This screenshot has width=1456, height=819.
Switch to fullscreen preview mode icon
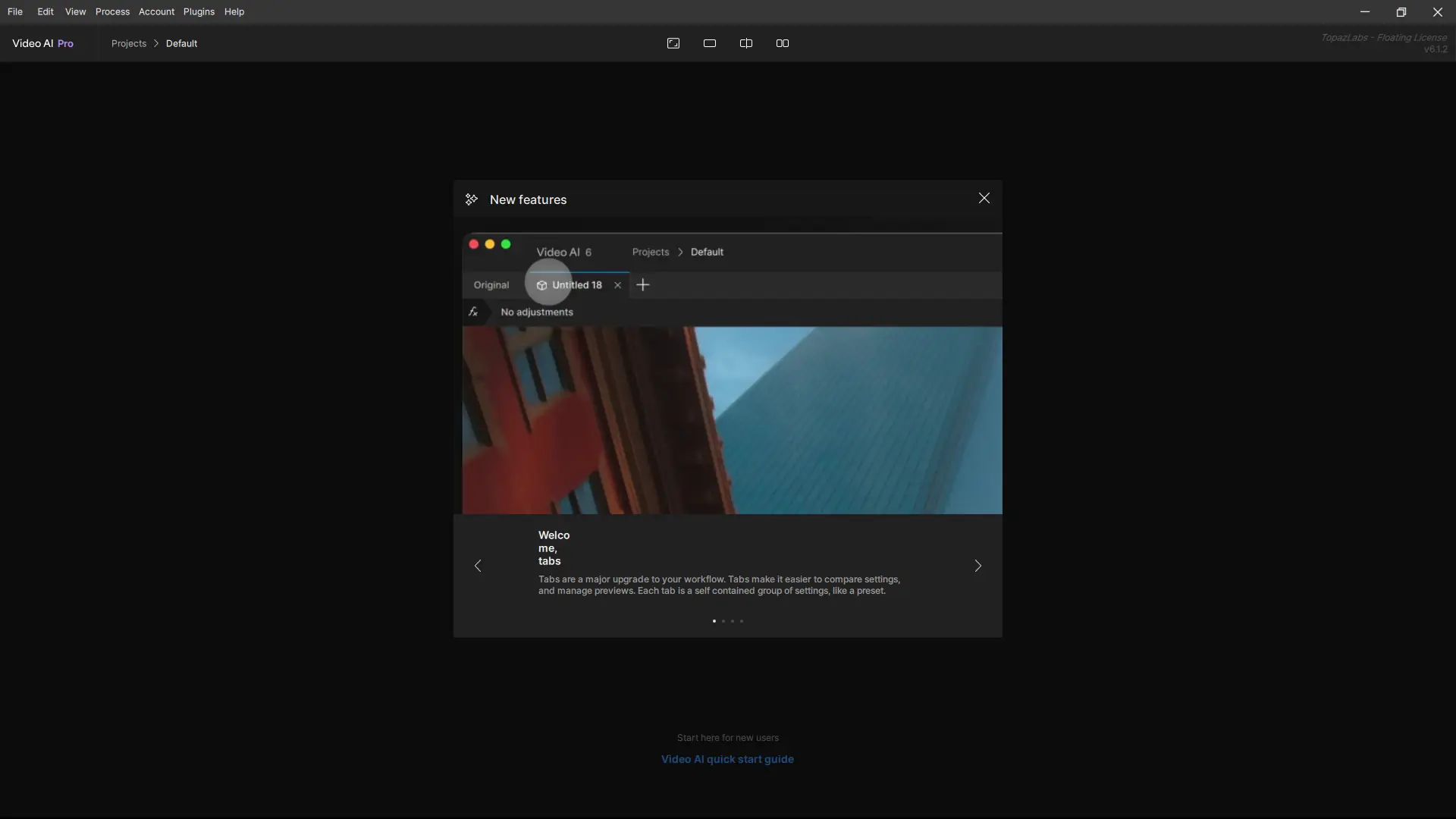point(673,43)
